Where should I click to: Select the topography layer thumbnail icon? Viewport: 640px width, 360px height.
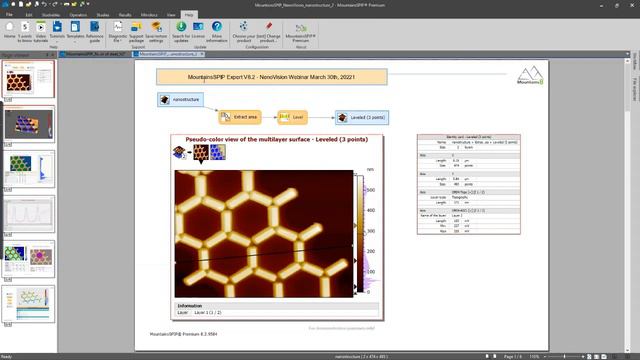click(200, 152)
